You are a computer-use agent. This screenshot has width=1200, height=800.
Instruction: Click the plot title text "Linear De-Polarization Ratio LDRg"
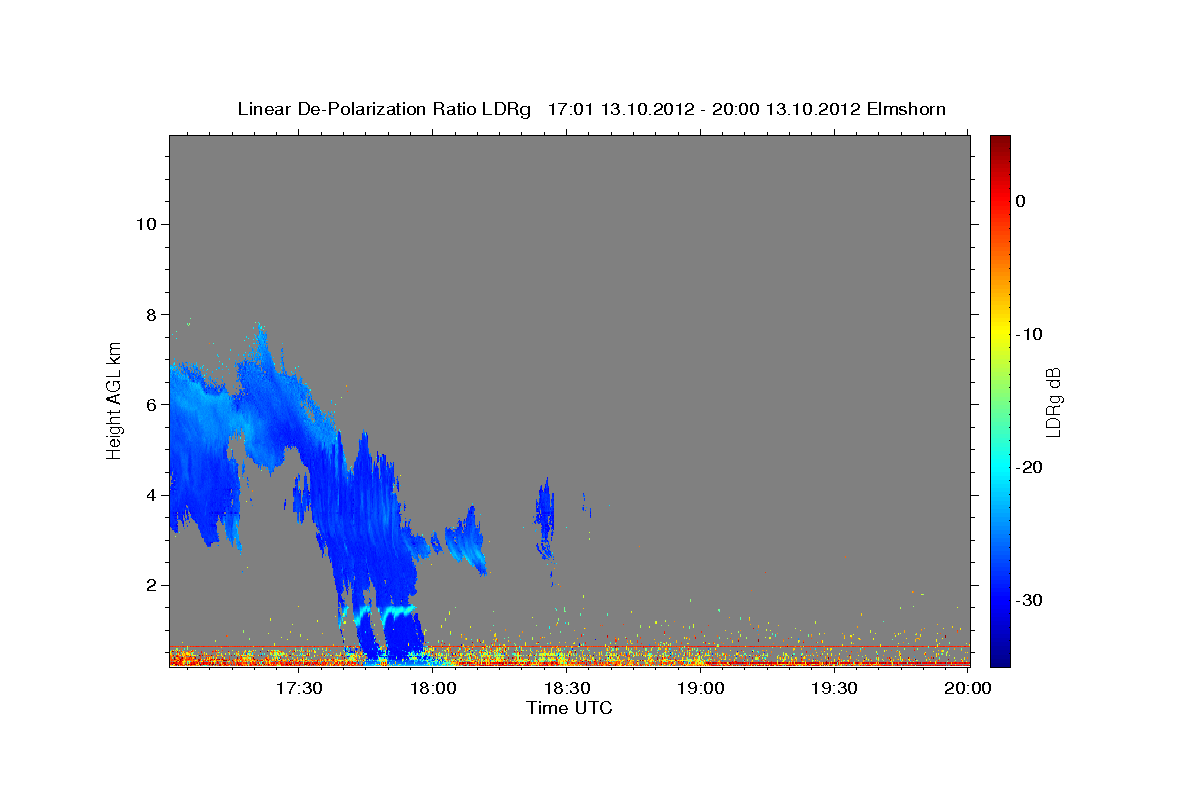(x=384, y=109)
